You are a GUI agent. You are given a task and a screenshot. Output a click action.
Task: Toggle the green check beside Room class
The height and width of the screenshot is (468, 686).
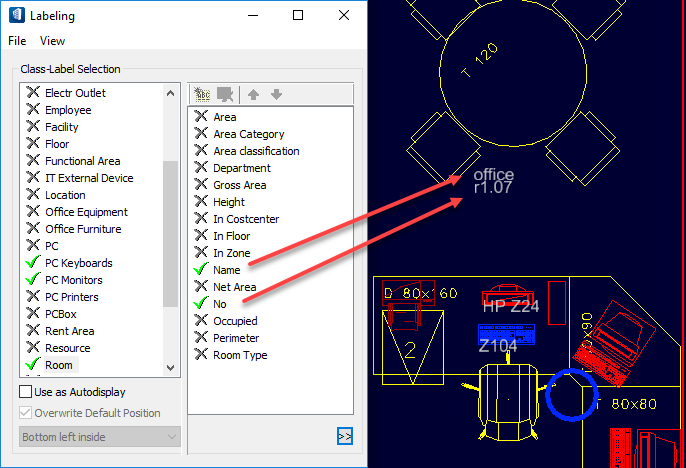click(x=33, y=364)
